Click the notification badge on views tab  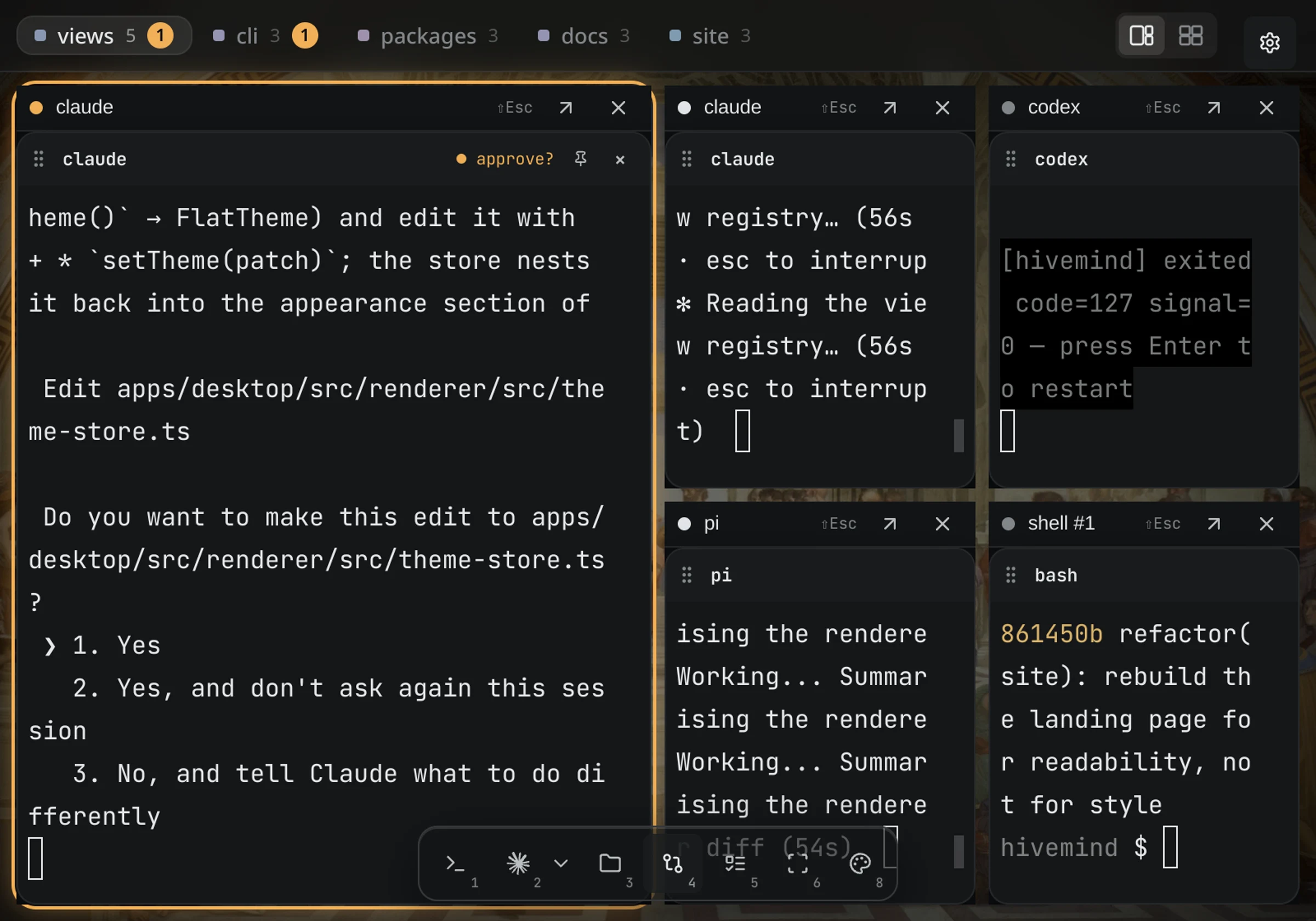[160, 36]
